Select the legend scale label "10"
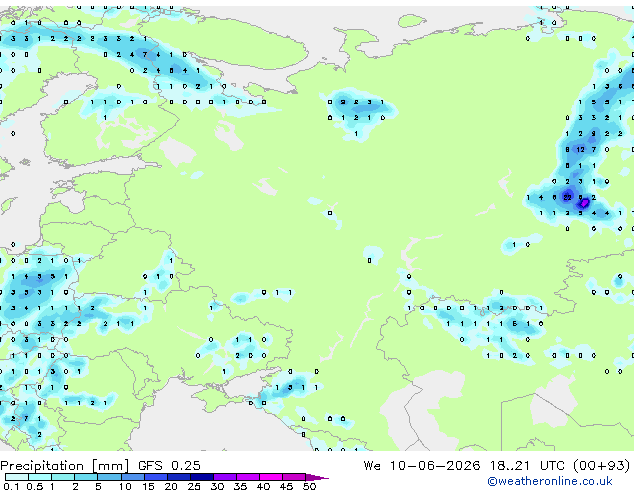The image size is (634, 490). point(125,486)
